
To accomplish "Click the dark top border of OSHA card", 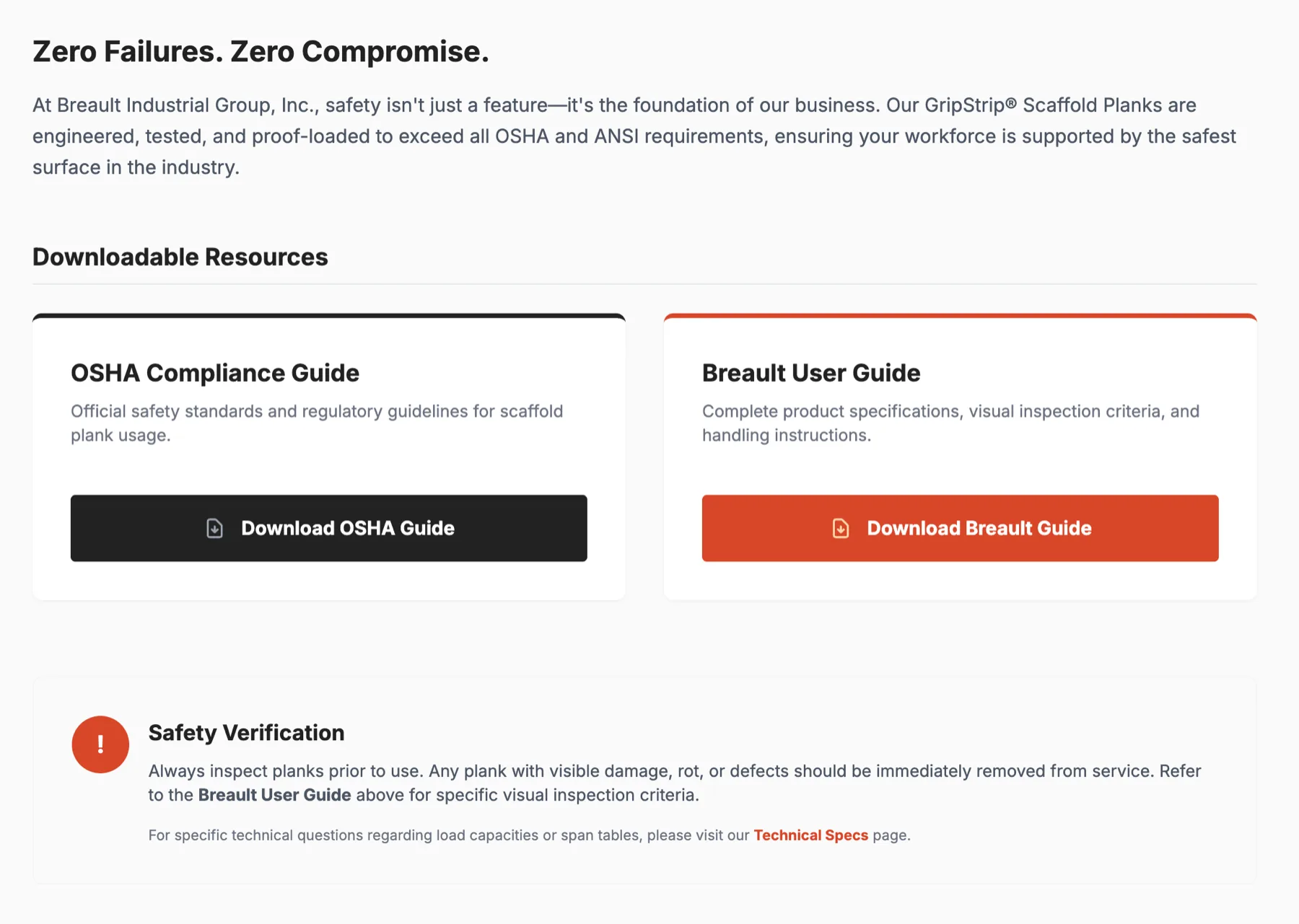I will point(329,316).
